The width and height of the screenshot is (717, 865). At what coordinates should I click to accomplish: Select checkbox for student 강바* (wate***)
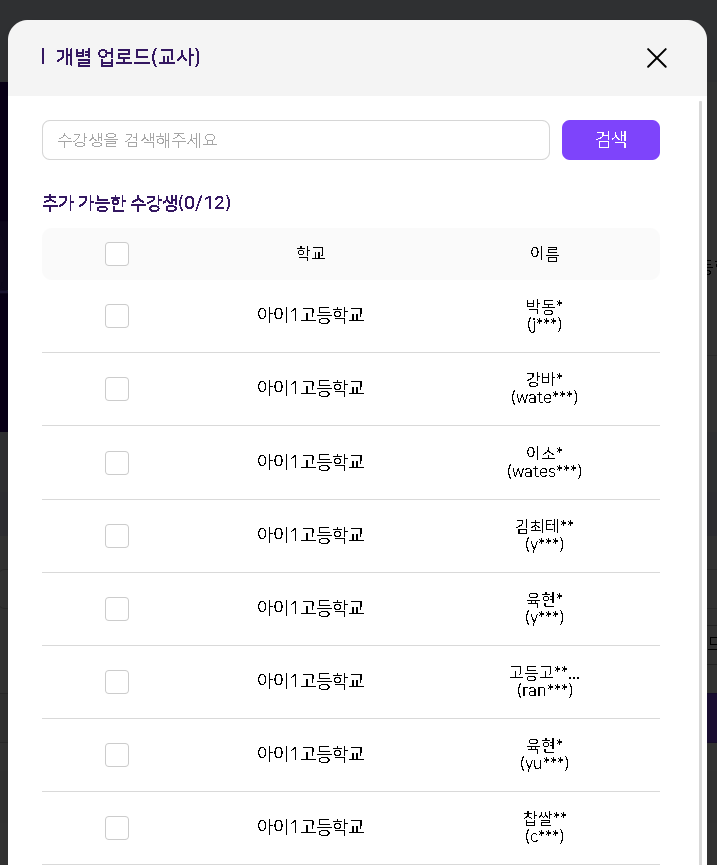[x=117, y=389]
